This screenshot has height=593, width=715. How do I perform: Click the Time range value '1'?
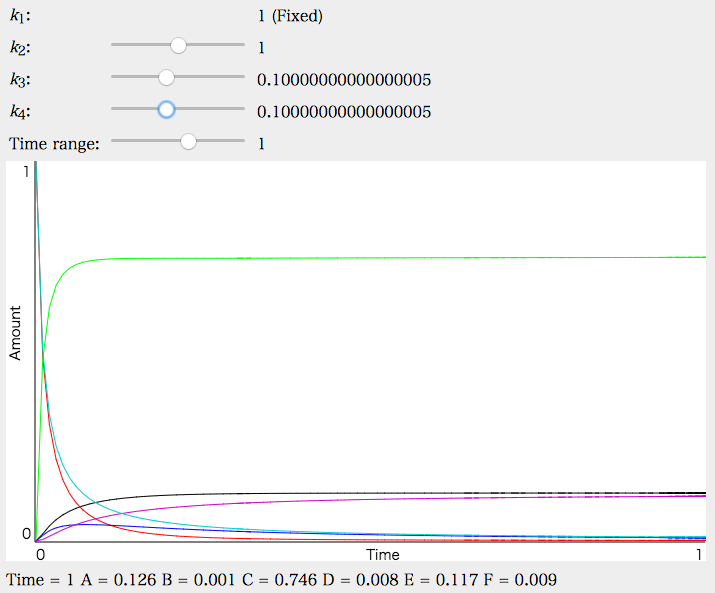261,144
